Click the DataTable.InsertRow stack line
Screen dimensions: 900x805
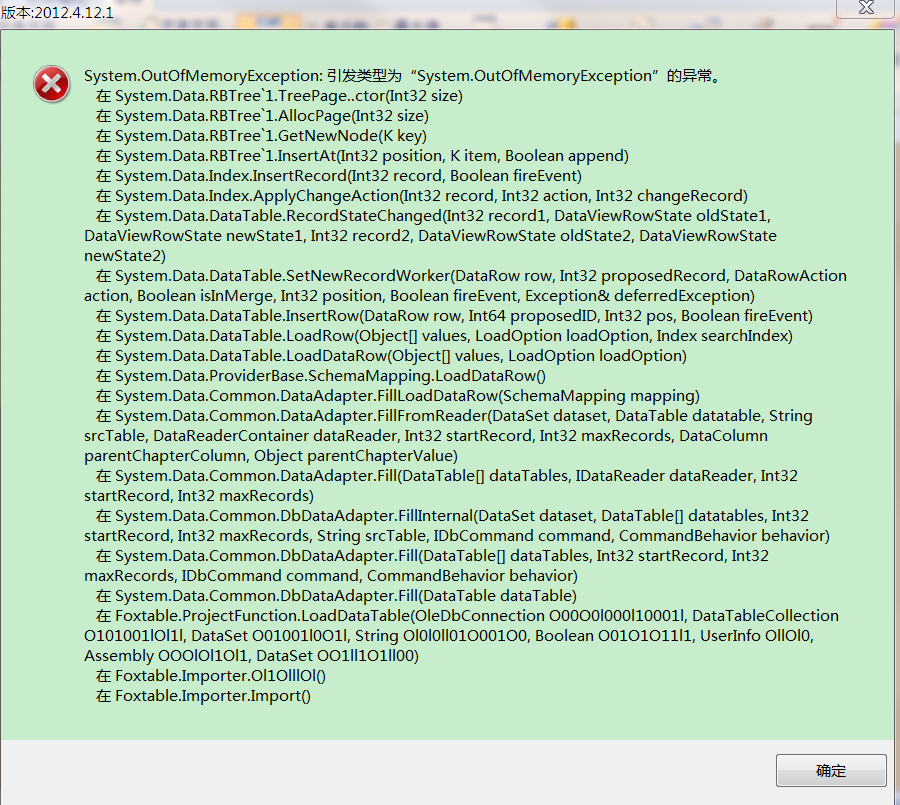(454, 316)
